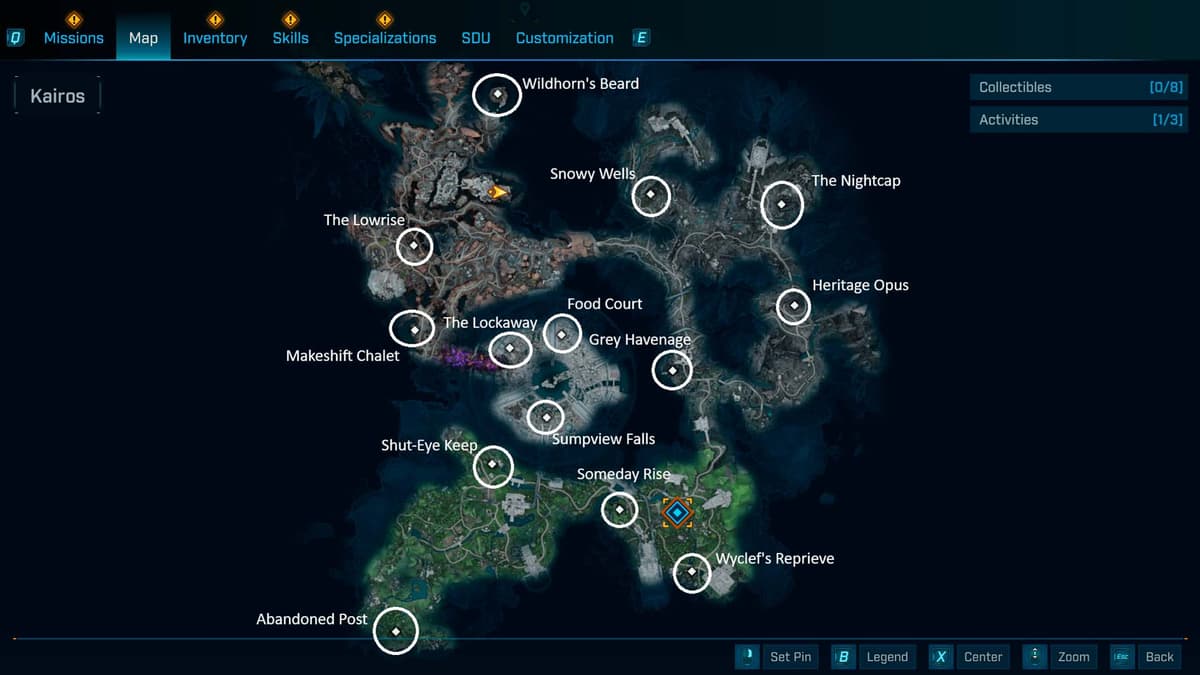Click the Zoom control button
The image size is (1200, 675).
point(1060,657)
